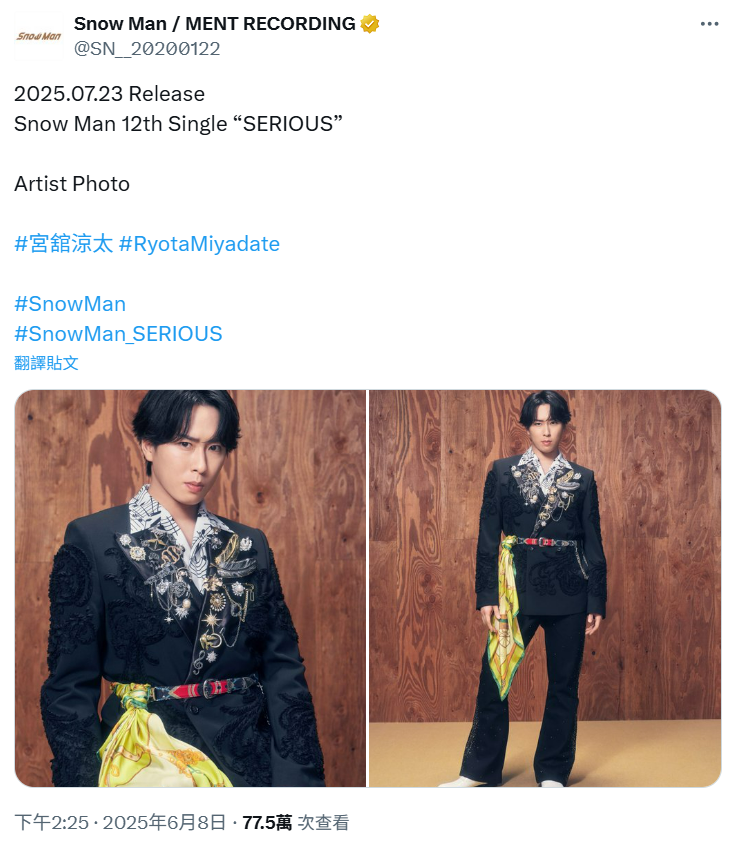
Task: Click 翻譯貼文 to translate the post
Action: pyautogui.click(x=46, y=363)
